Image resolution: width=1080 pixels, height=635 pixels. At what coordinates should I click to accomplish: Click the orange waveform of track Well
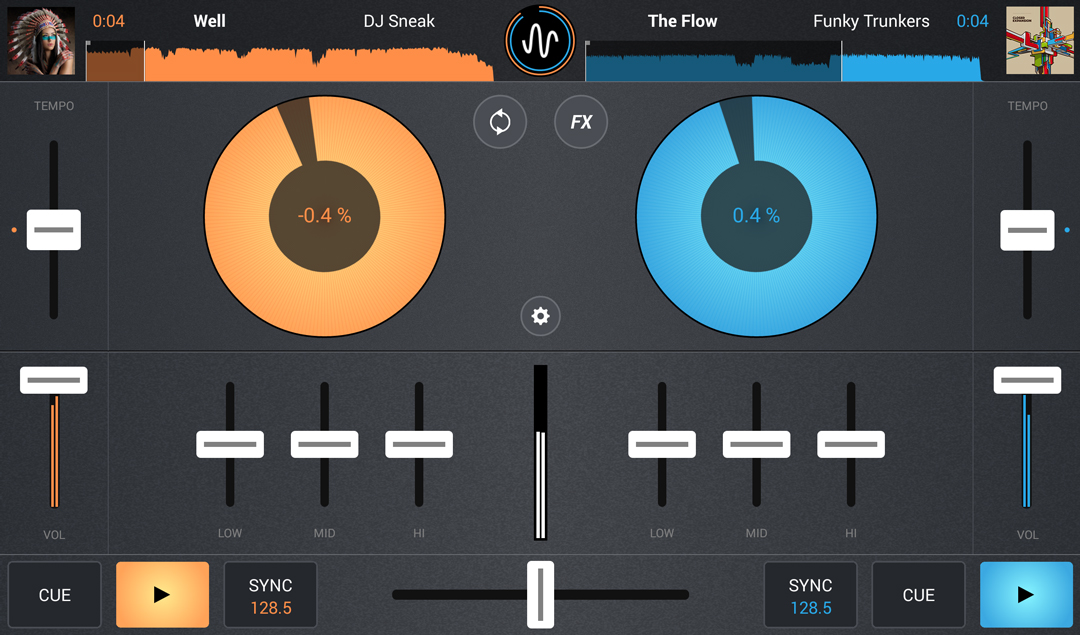click(290, 62)
